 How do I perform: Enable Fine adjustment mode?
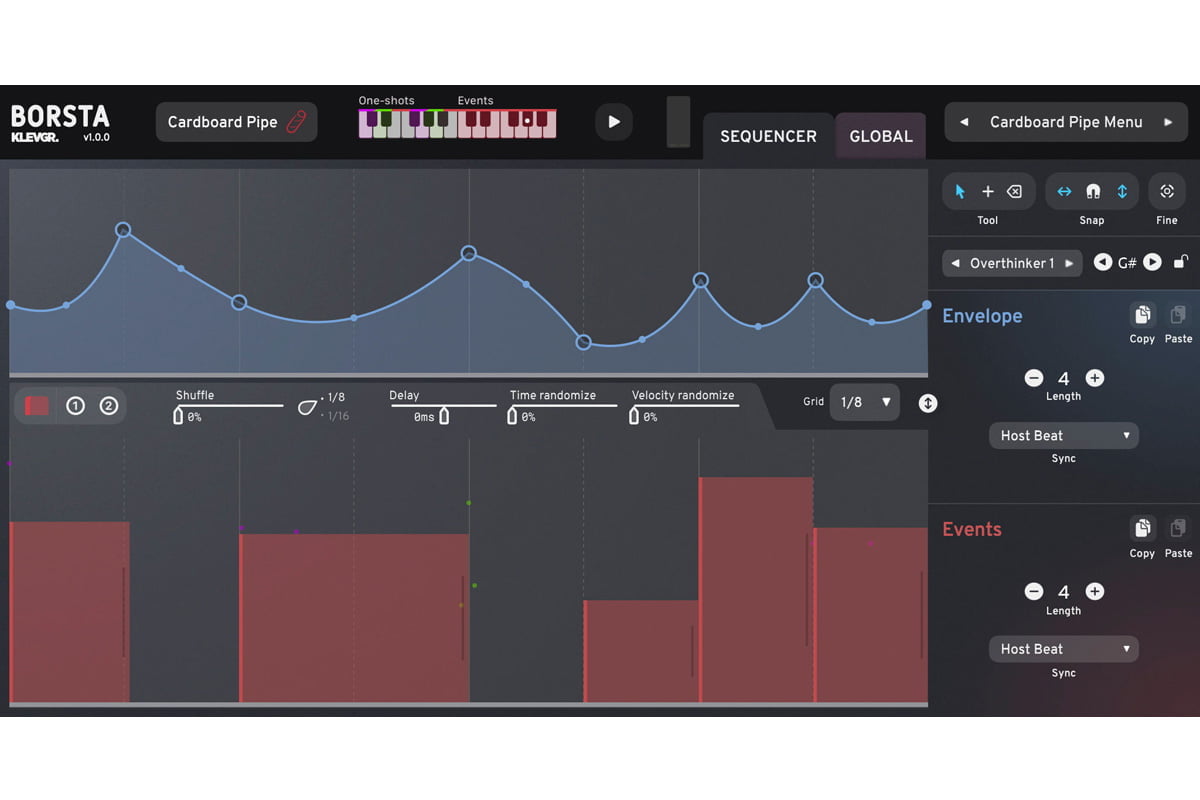click(x=1167, y=192)
